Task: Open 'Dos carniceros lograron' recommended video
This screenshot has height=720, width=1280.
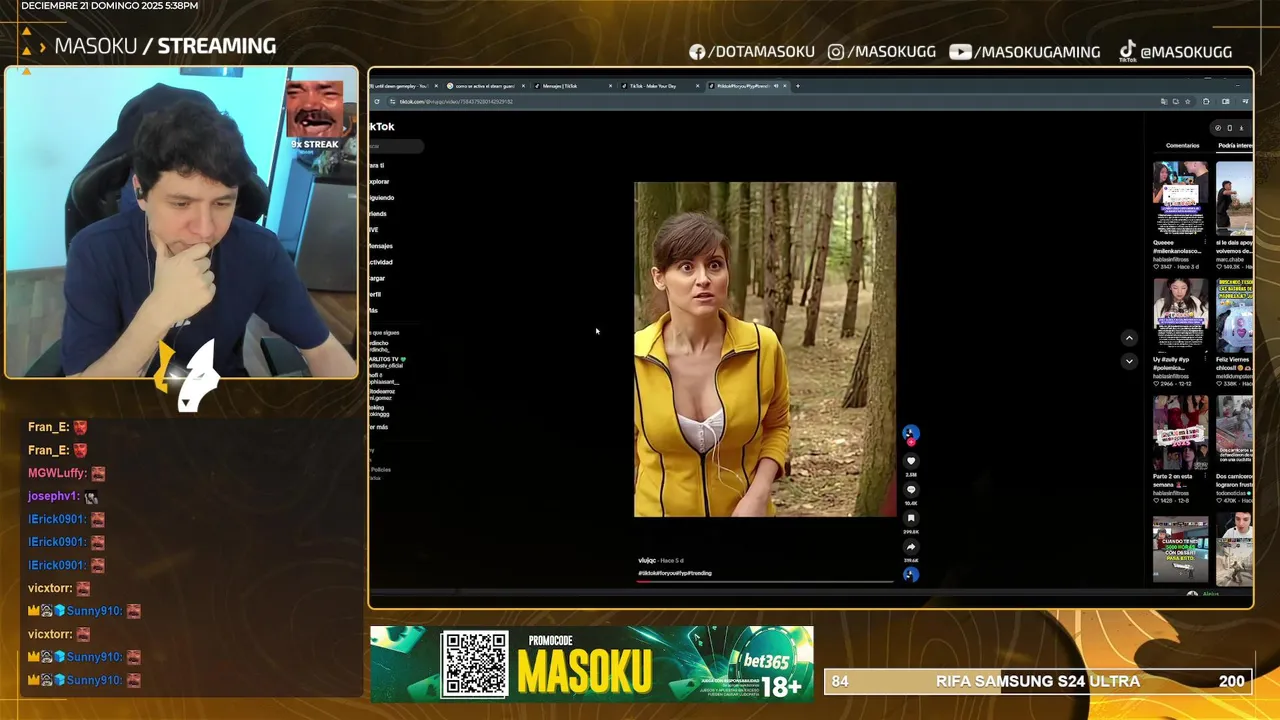Action: [1234, 432]
